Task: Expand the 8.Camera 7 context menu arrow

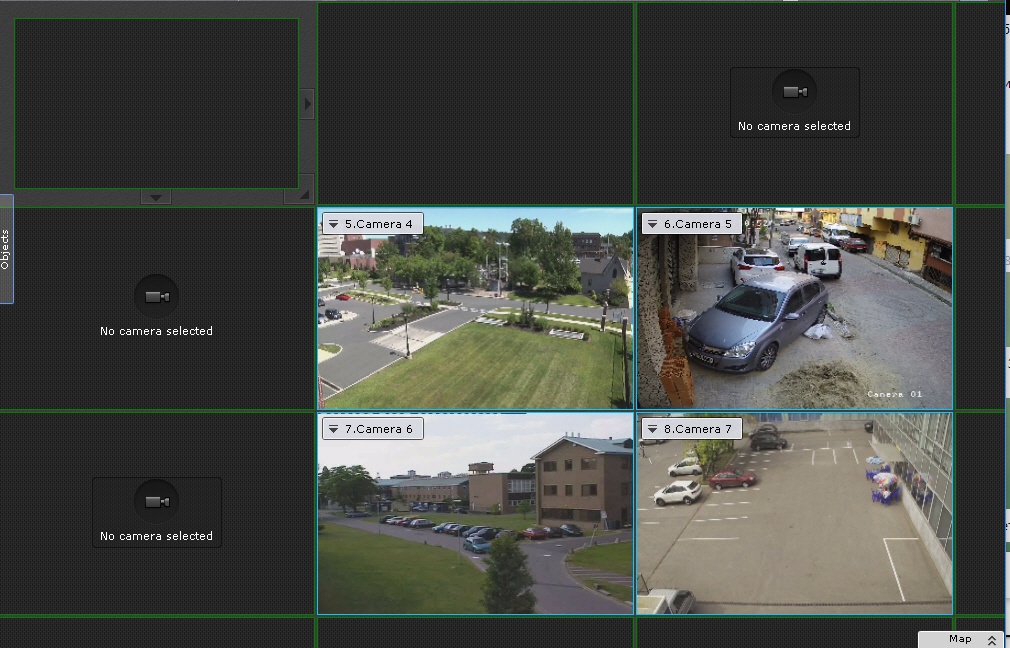Action: point(653,429)
